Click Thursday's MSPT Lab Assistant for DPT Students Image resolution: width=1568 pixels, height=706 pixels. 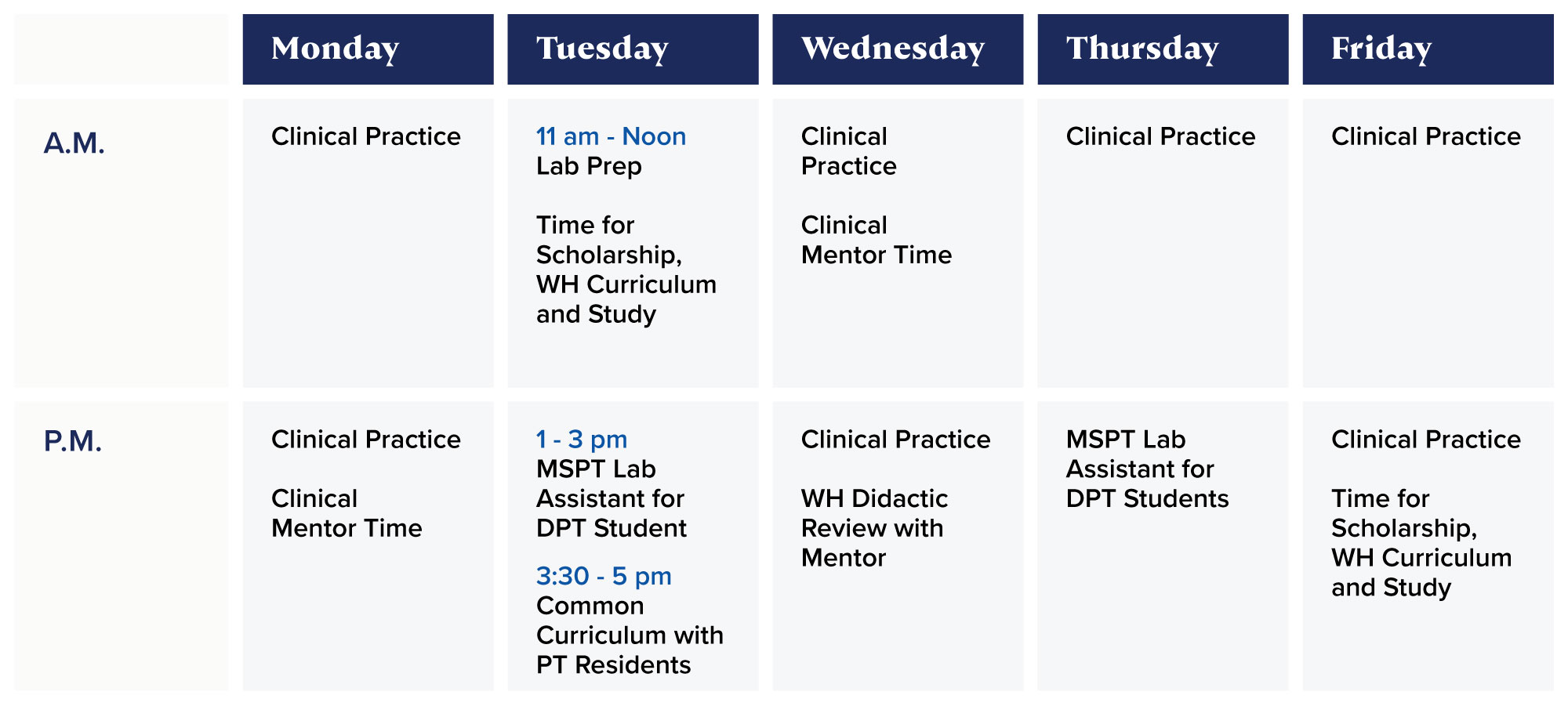(1147, 469)
